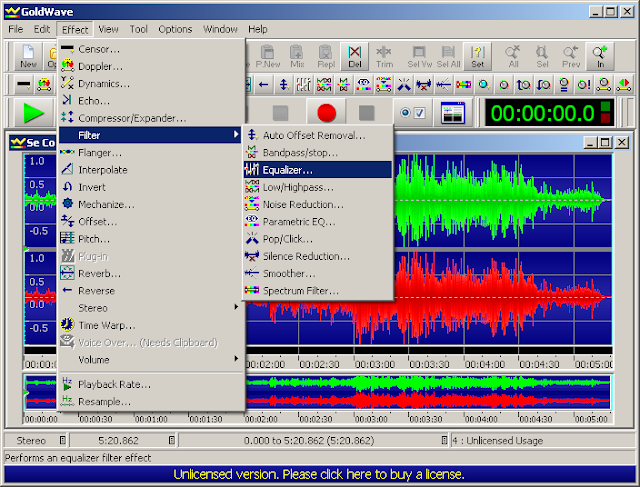
Task: Click the zoom In toolbar icon
Action: pyautogui.click(x=599, y=56)
